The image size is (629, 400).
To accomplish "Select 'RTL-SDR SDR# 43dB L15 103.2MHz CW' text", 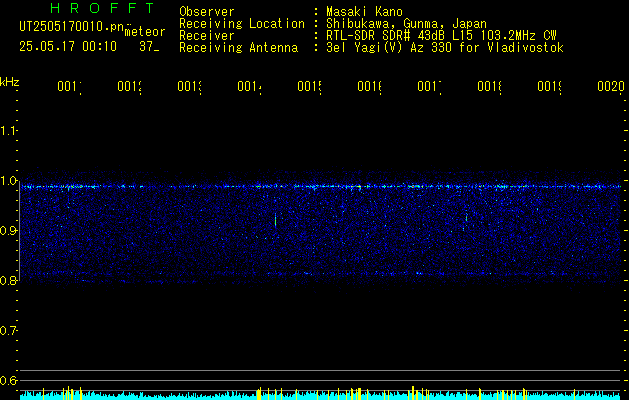I will (x=441, y=36).
